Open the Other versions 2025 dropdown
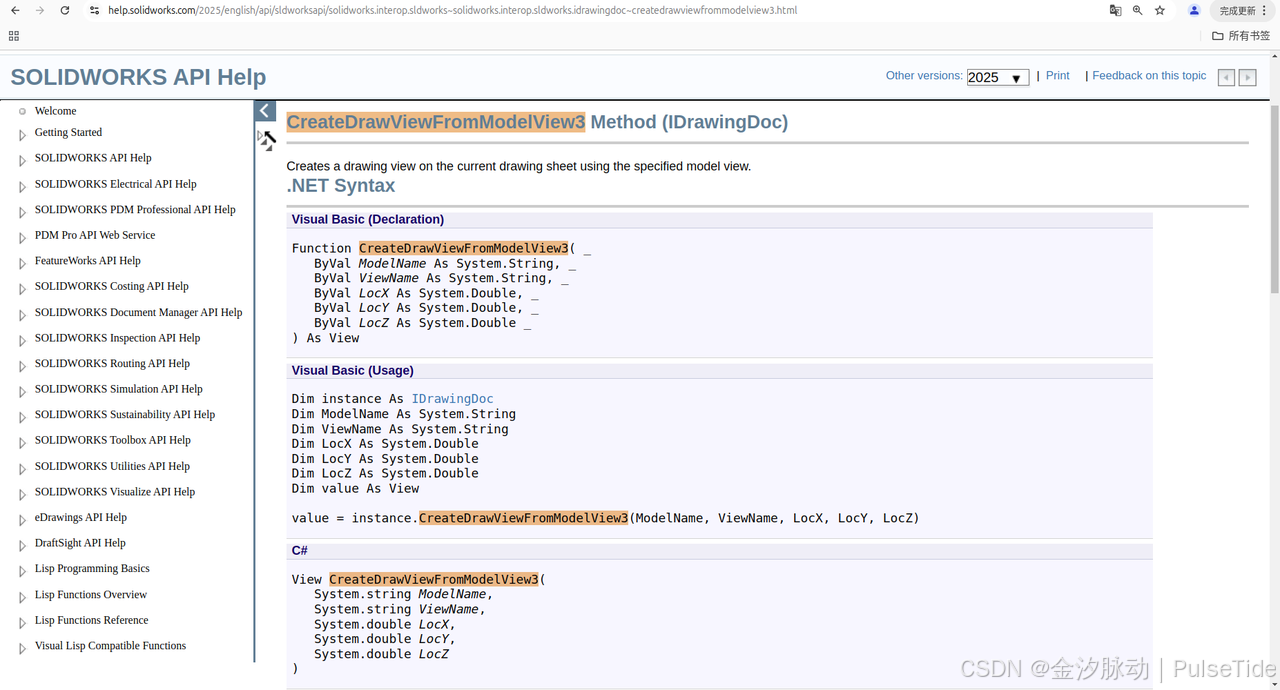The width and height of the screenshot is (1280, 690). coord(998,77)
